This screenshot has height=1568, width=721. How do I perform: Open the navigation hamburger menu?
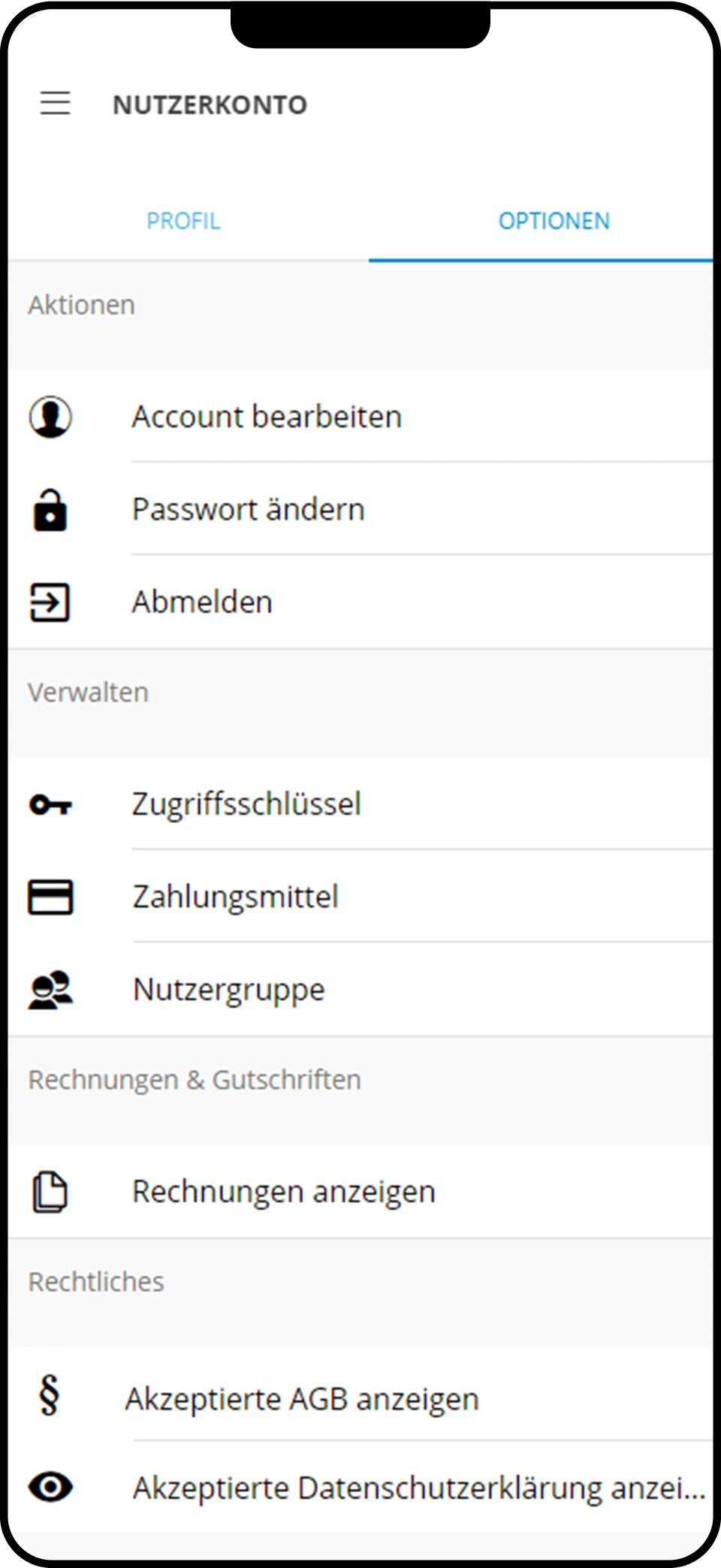[x=55, y=104]
